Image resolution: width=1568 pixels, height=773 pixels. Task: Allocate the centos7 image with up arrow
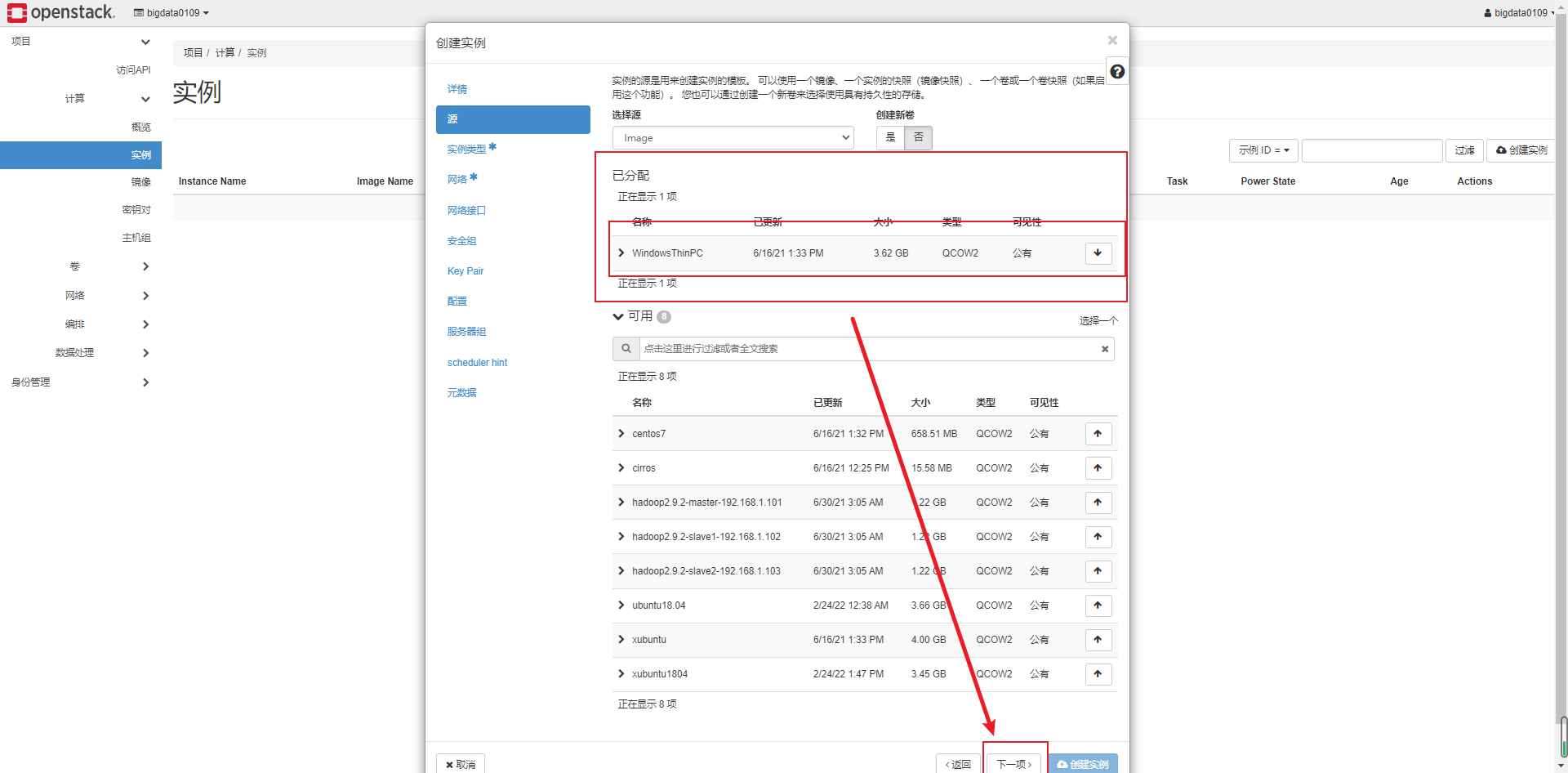click(x=1098, y=434)
